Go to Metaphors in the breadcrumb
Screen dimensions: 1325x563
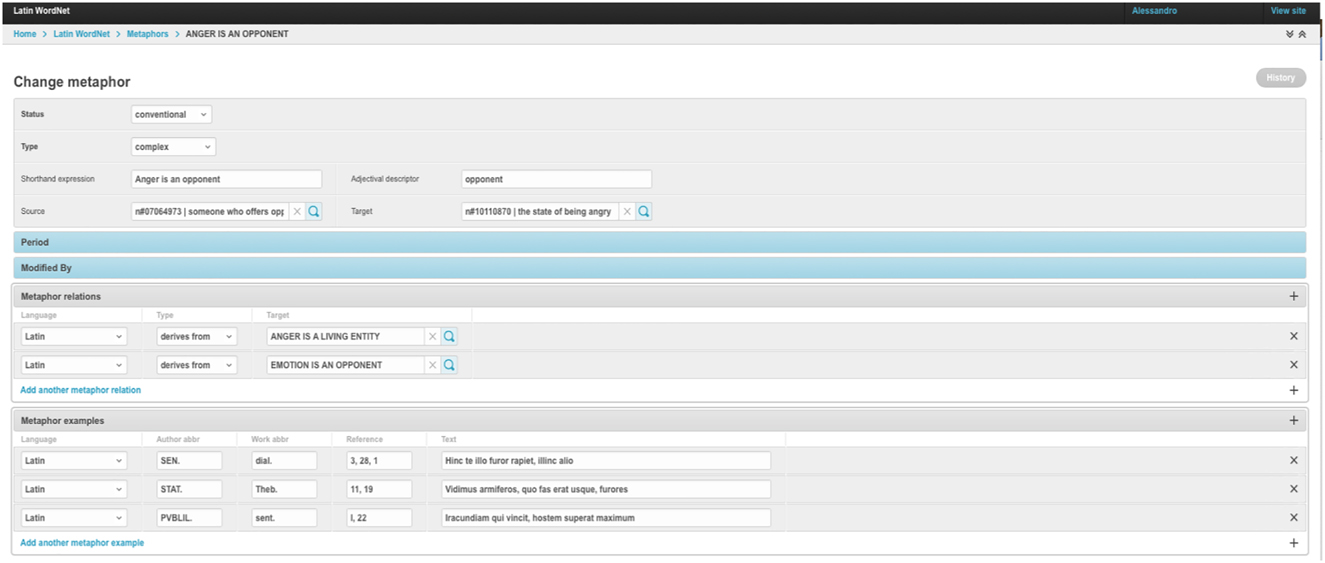[x=147, y=34]
